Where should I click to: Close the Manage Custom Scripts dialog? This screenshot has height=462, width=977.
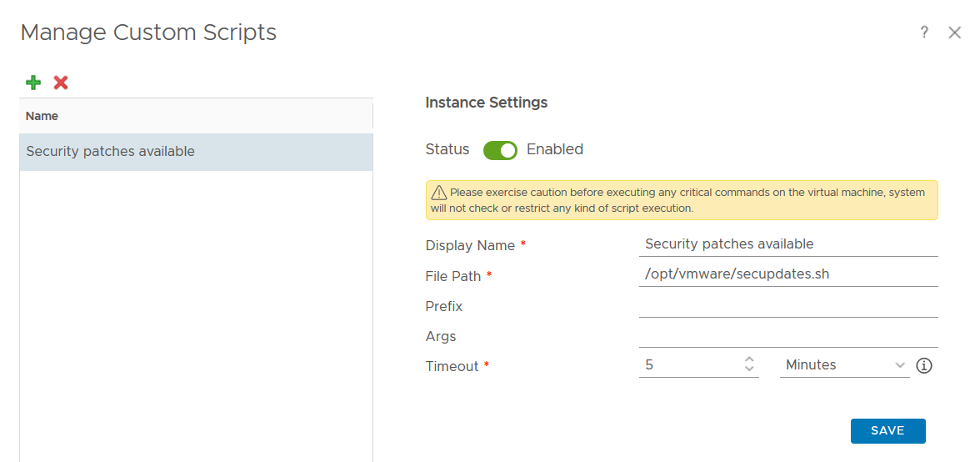pos(954,33)
